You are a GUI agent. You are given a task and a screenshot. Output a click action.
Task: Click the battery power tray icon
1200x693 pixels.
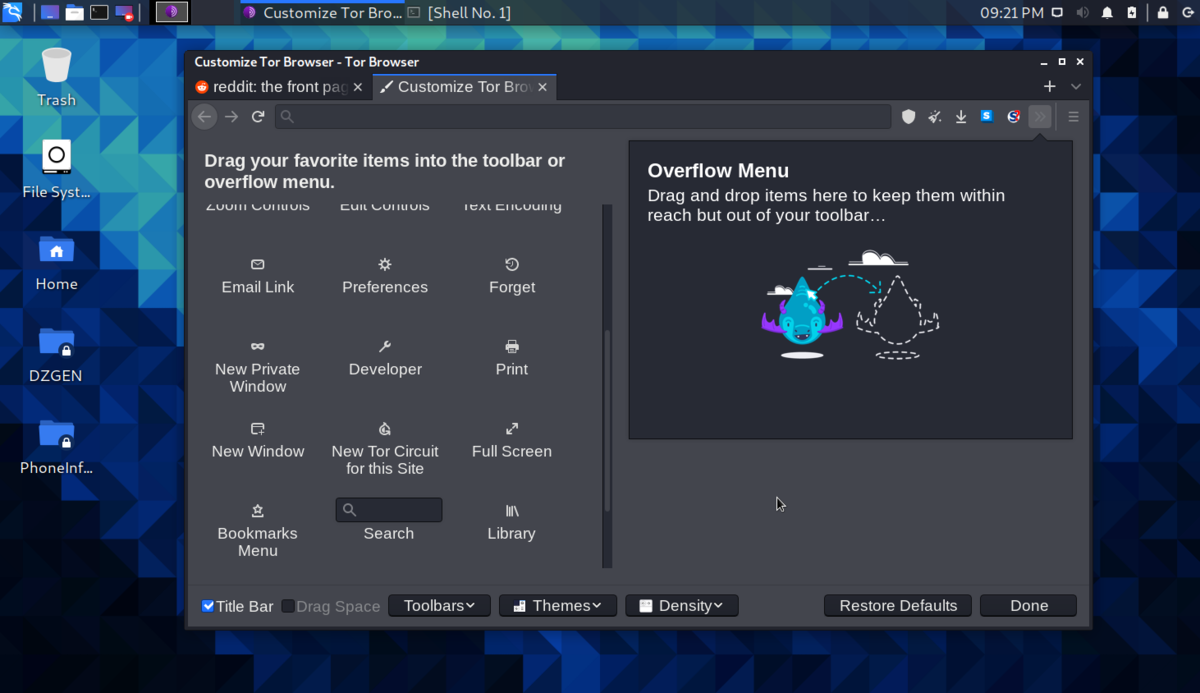pyautogui.click(x=1131, y=13)
